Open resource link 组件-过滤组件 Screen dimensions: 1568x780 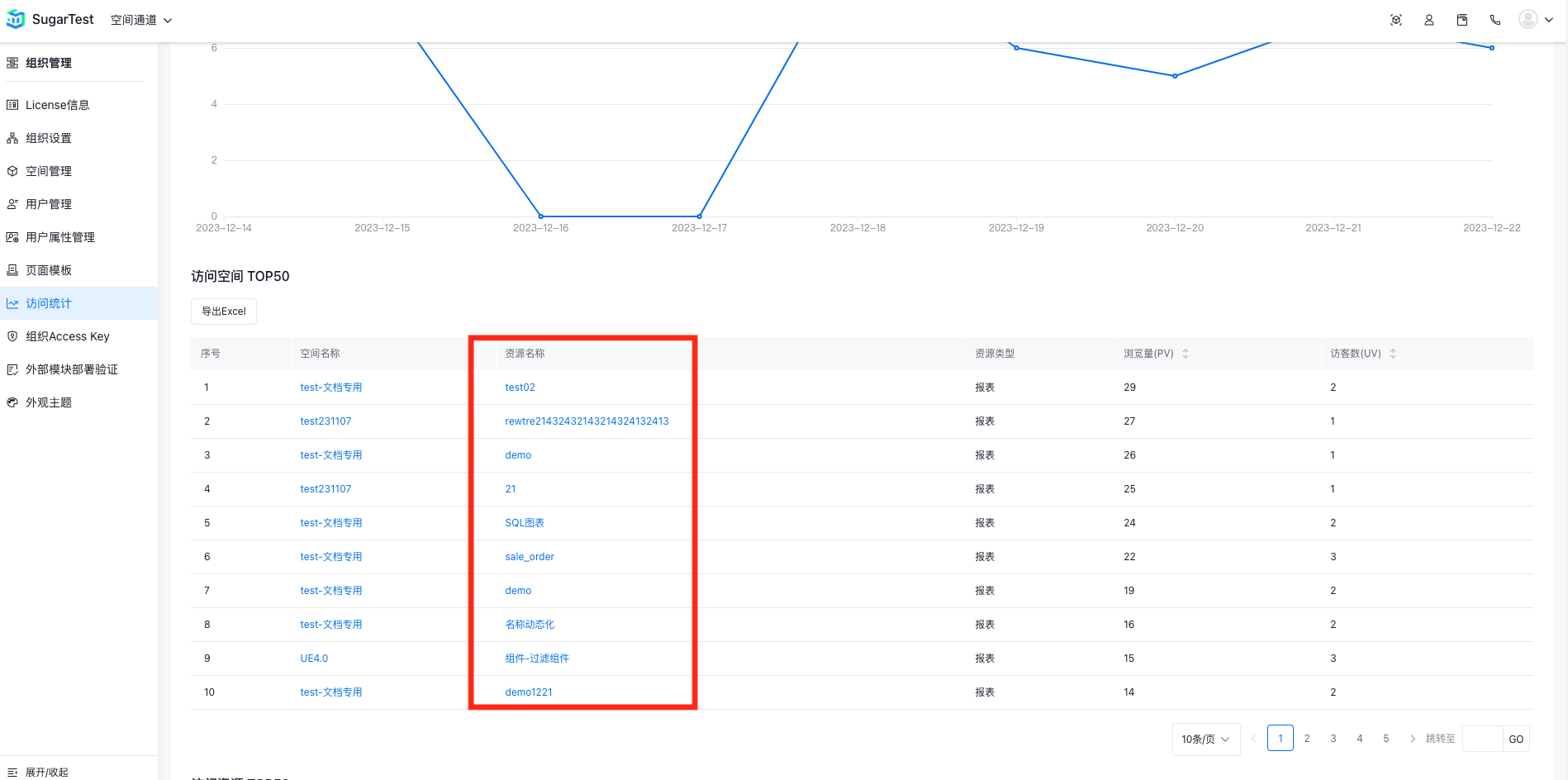(537, 659)
